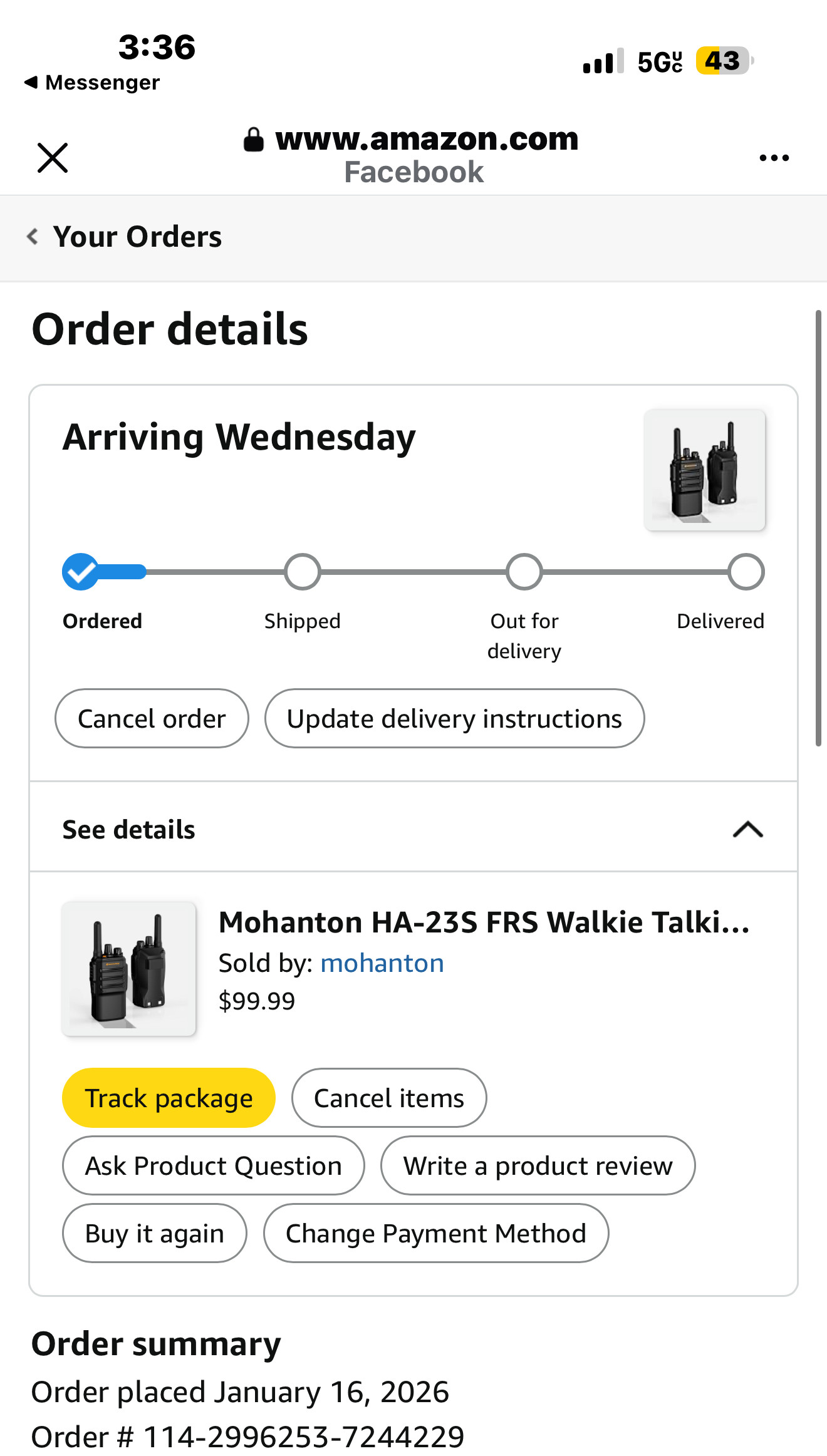Tap the back chevron beside Your Orders
This screenshot has height=1456, width=827.
tap(33, 237)
